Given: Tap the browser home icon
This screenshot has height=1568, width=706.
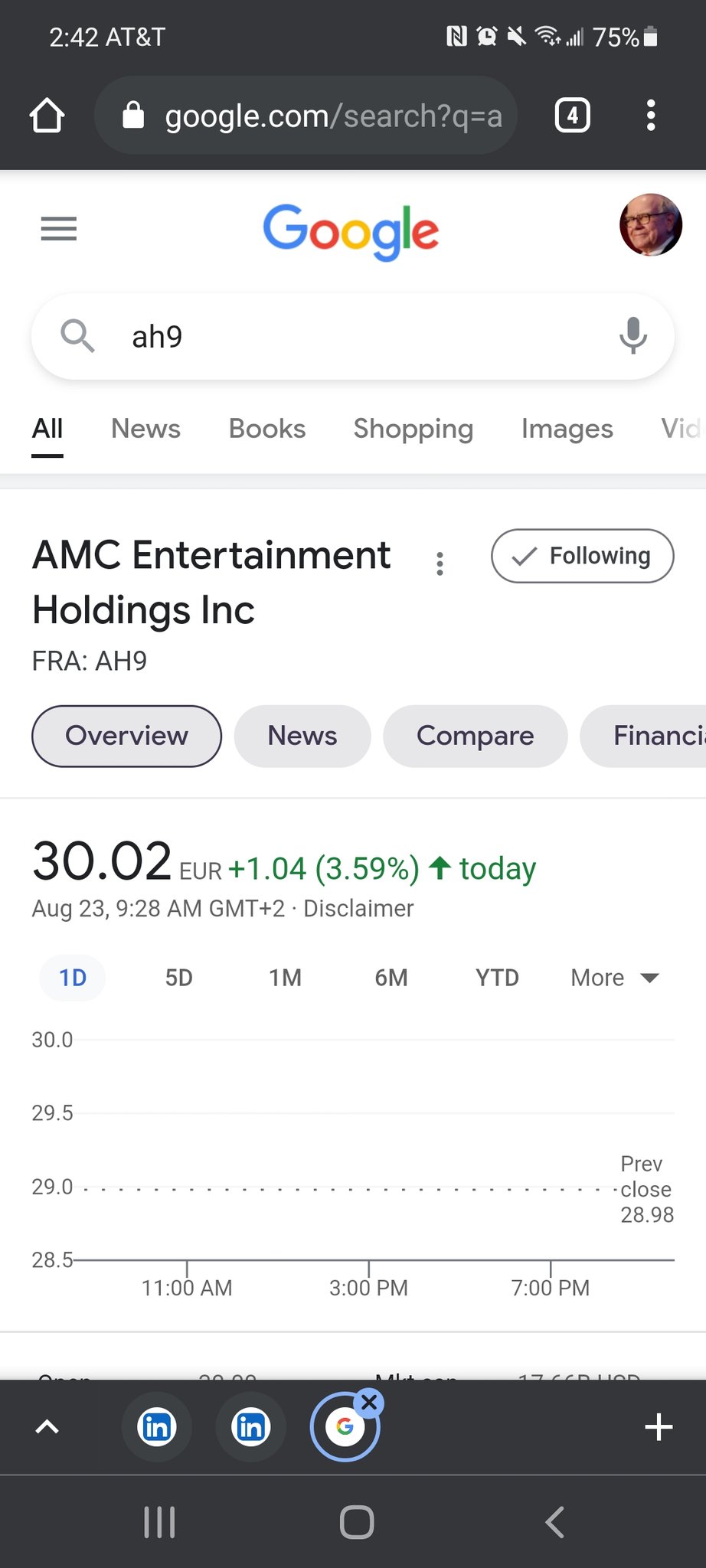Looking at the screenshot, I should coord(47,116).
